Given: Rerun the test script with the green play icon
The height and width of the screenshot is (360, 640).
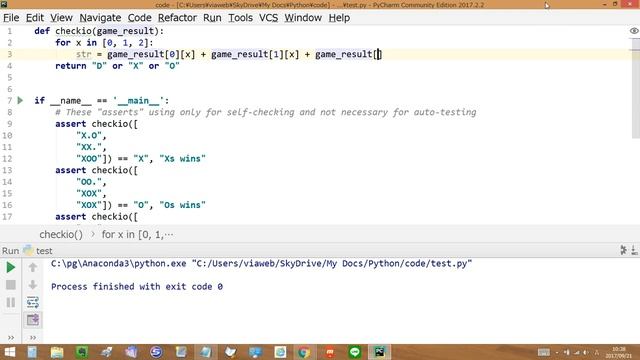Looking at the screenshot, I should click(11, 267).
